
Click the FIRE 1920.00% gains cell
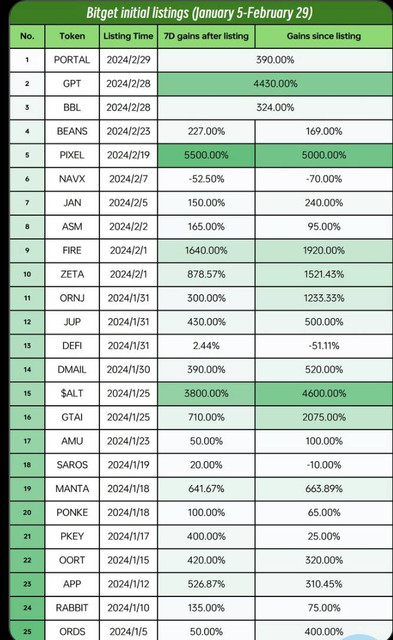tap(324, 250)
